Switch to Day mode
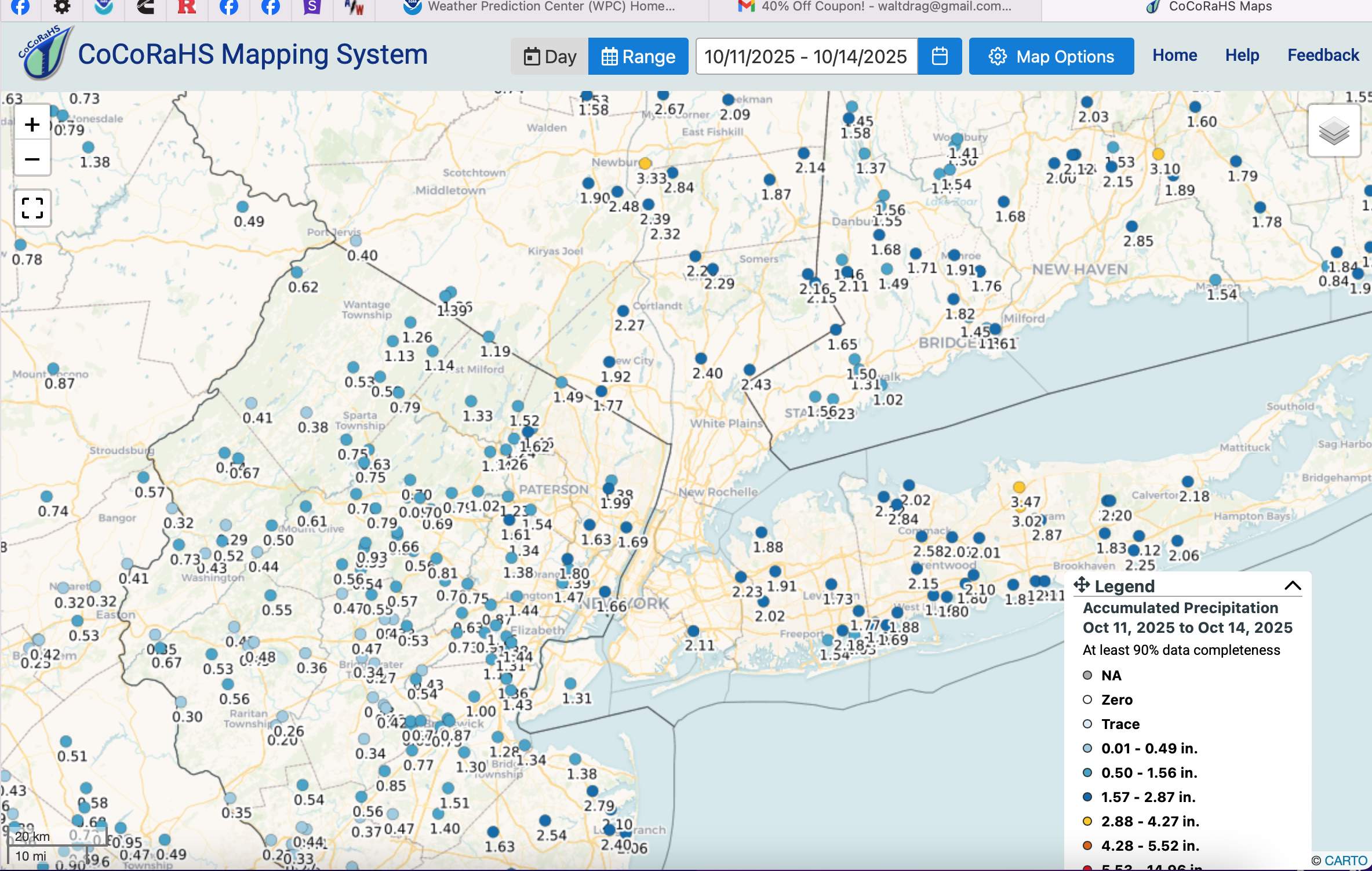The image size is (1372, 871). (x=549, y=56)
